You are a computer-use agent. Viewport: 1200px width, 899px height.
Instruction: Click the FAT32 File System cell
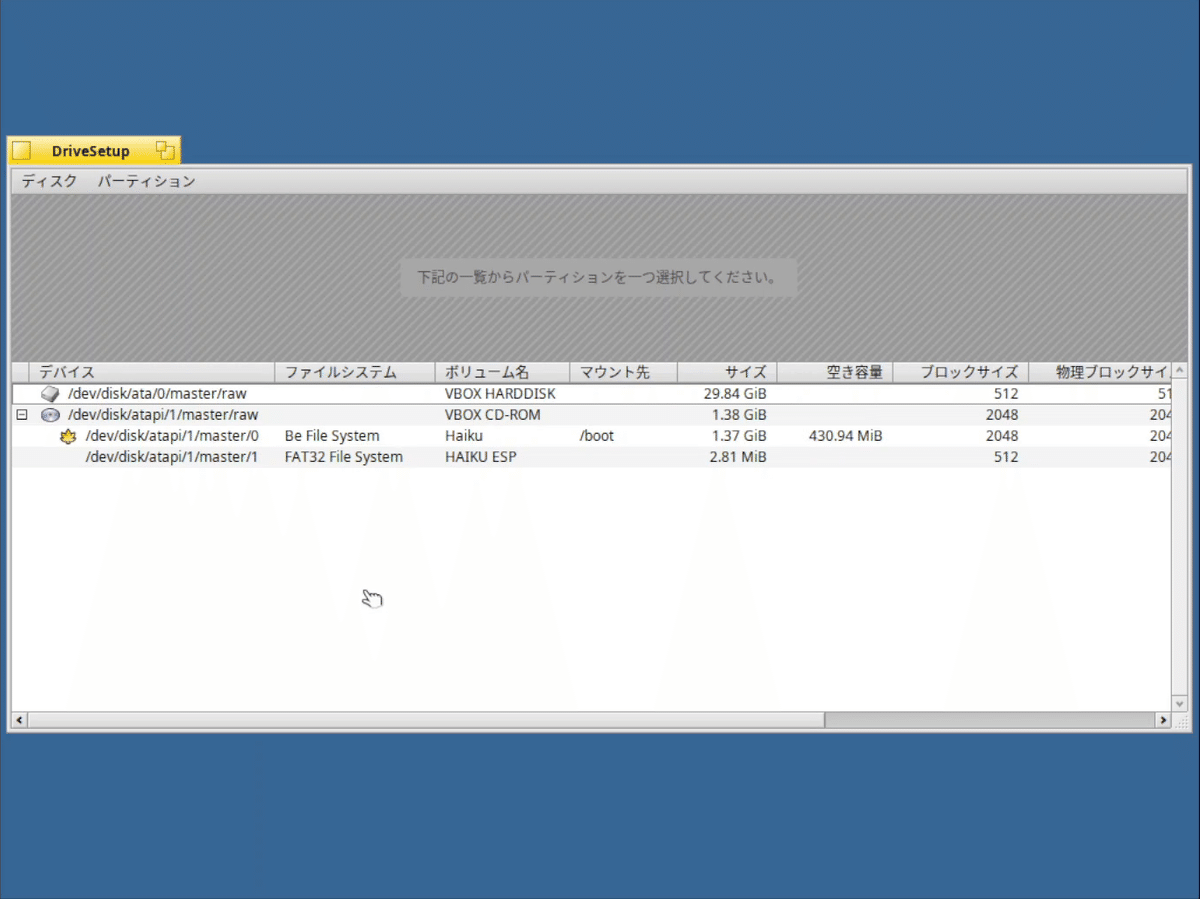[x=344, y=457]
